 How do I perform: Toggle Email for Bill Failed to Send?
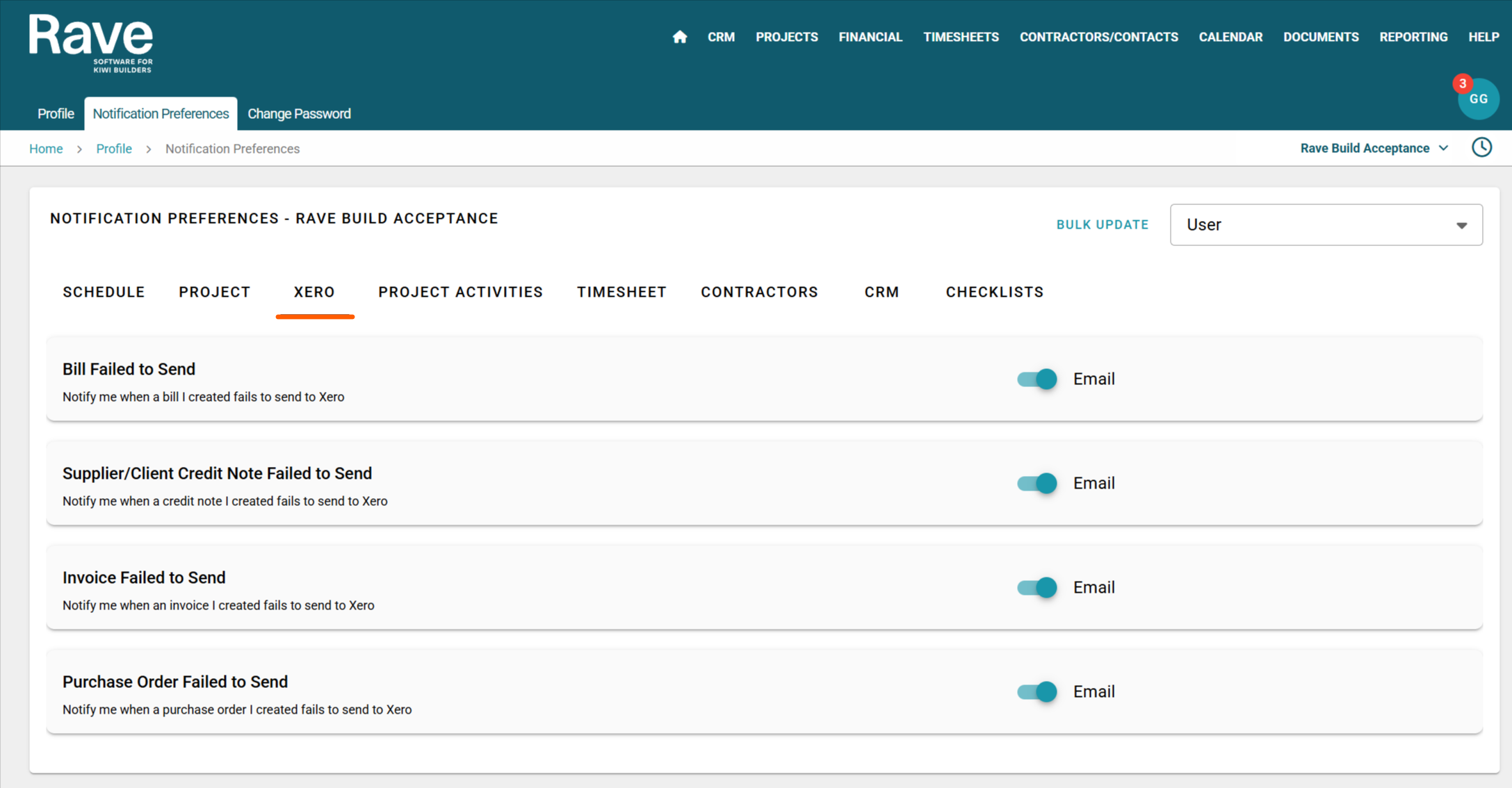(1037, 379)
